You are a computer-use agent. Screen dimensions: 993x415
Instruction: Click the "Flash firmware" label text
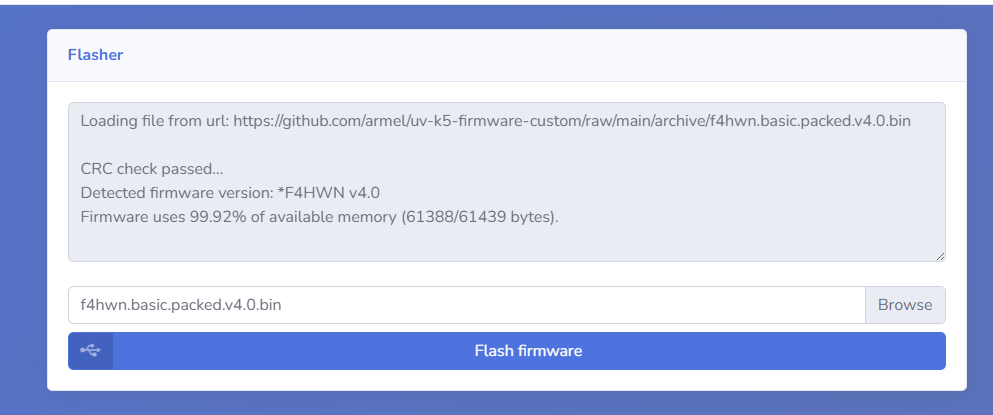point(528,351)
